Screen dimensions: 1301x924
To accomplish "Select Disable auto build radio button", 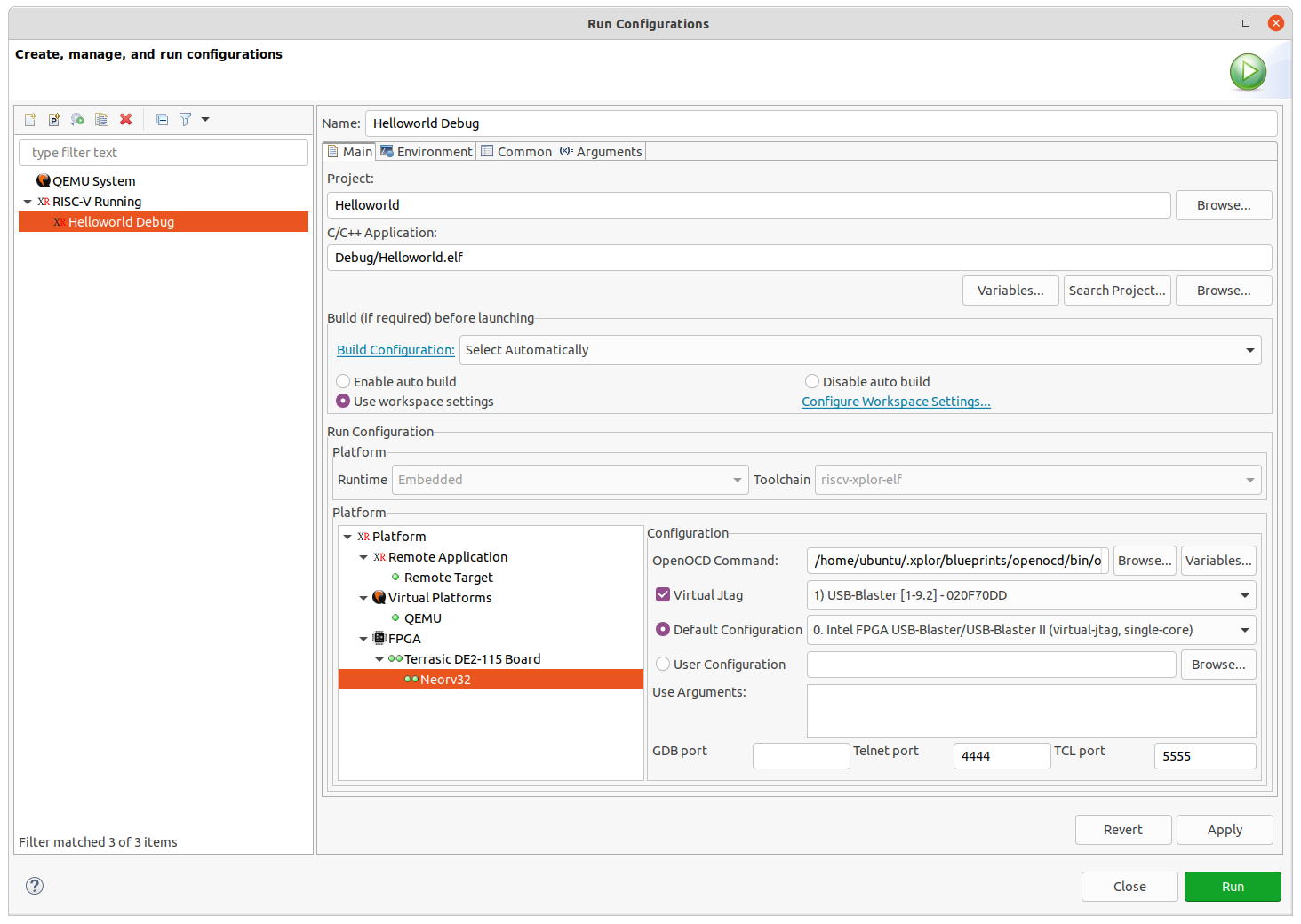I will 812,382.
